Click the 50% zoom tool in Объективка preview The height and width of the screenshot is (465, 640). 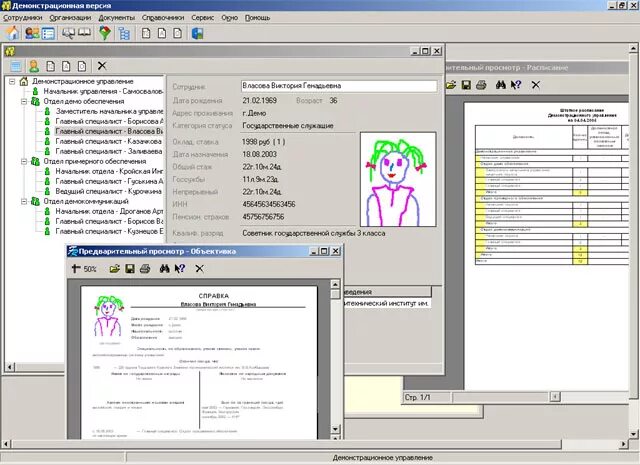[84, 269]
